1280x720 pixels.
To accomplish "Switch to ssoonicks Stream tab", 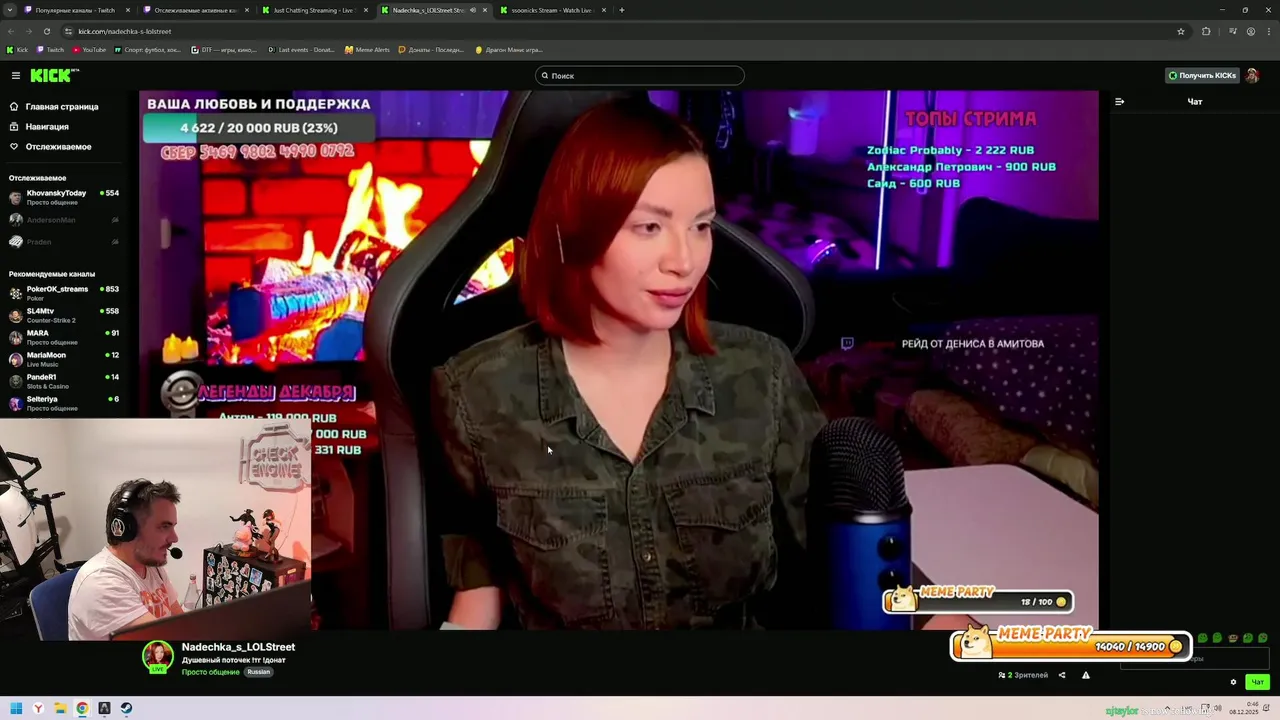I will point(552,10).
